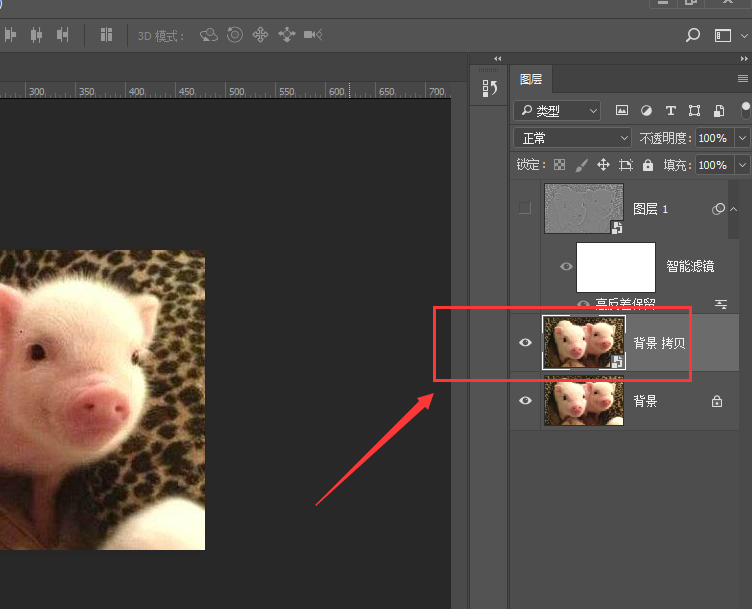Click the shape layer filter icon
Viewport: 752px width, 609px height.
[x=694, y=110]
